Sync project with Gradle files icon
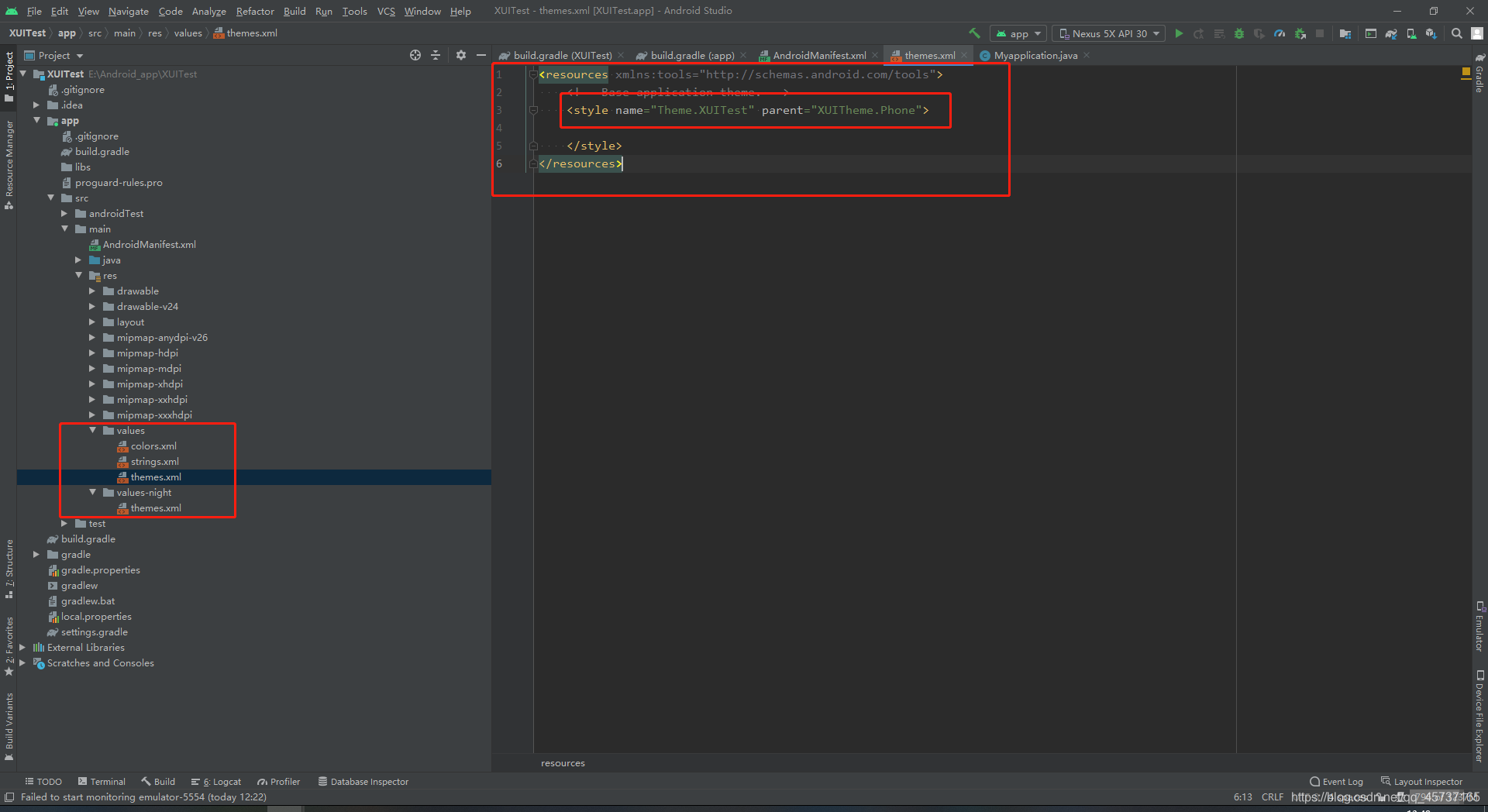The width and height of the screenshot is (1488, 812). (1391, 33)
